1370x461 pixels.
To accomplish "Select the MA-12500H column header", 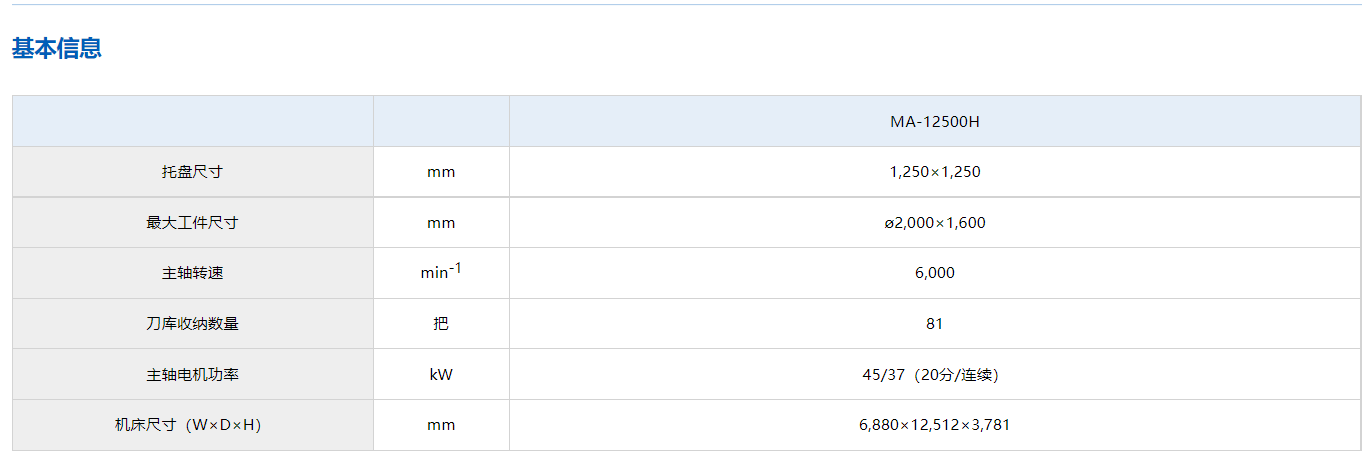I will pyautogui.click(x=935, y=122).
